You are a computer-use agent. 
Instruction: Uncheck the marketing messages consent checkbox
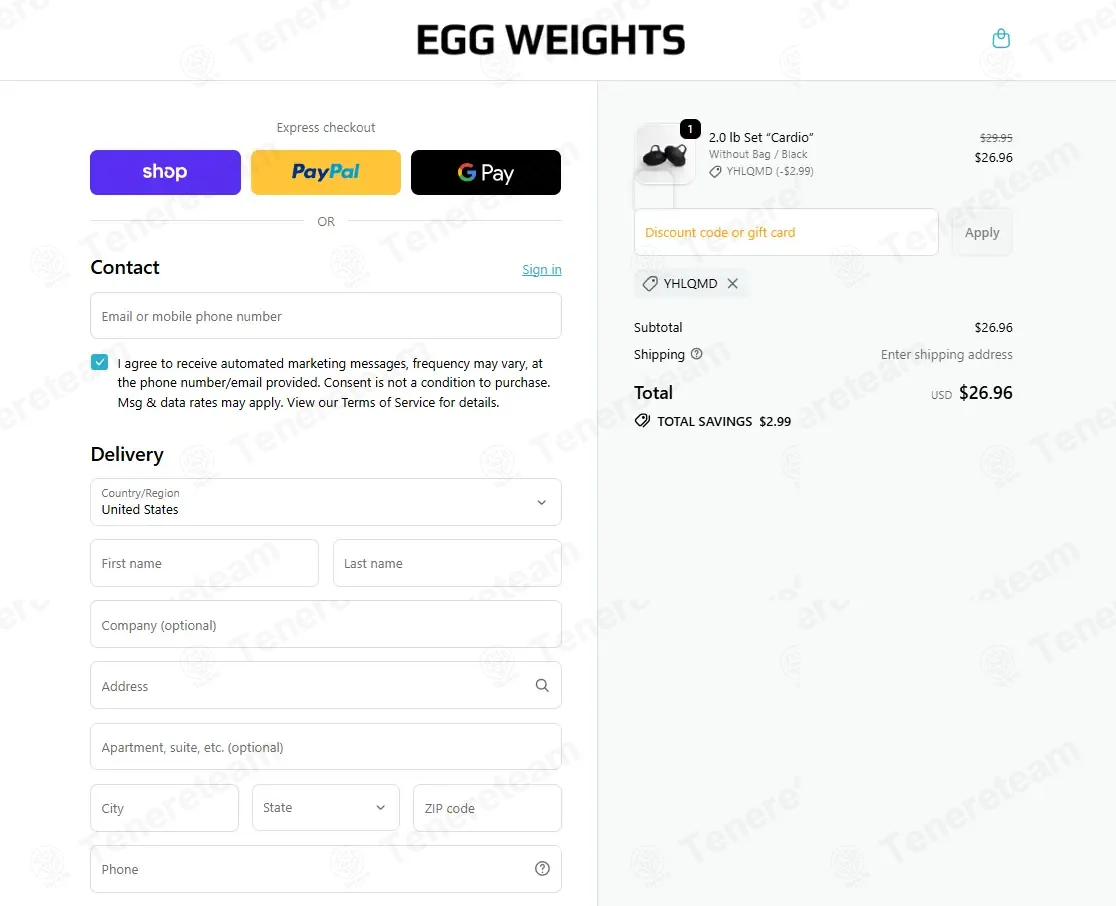[x=99, y=362]
